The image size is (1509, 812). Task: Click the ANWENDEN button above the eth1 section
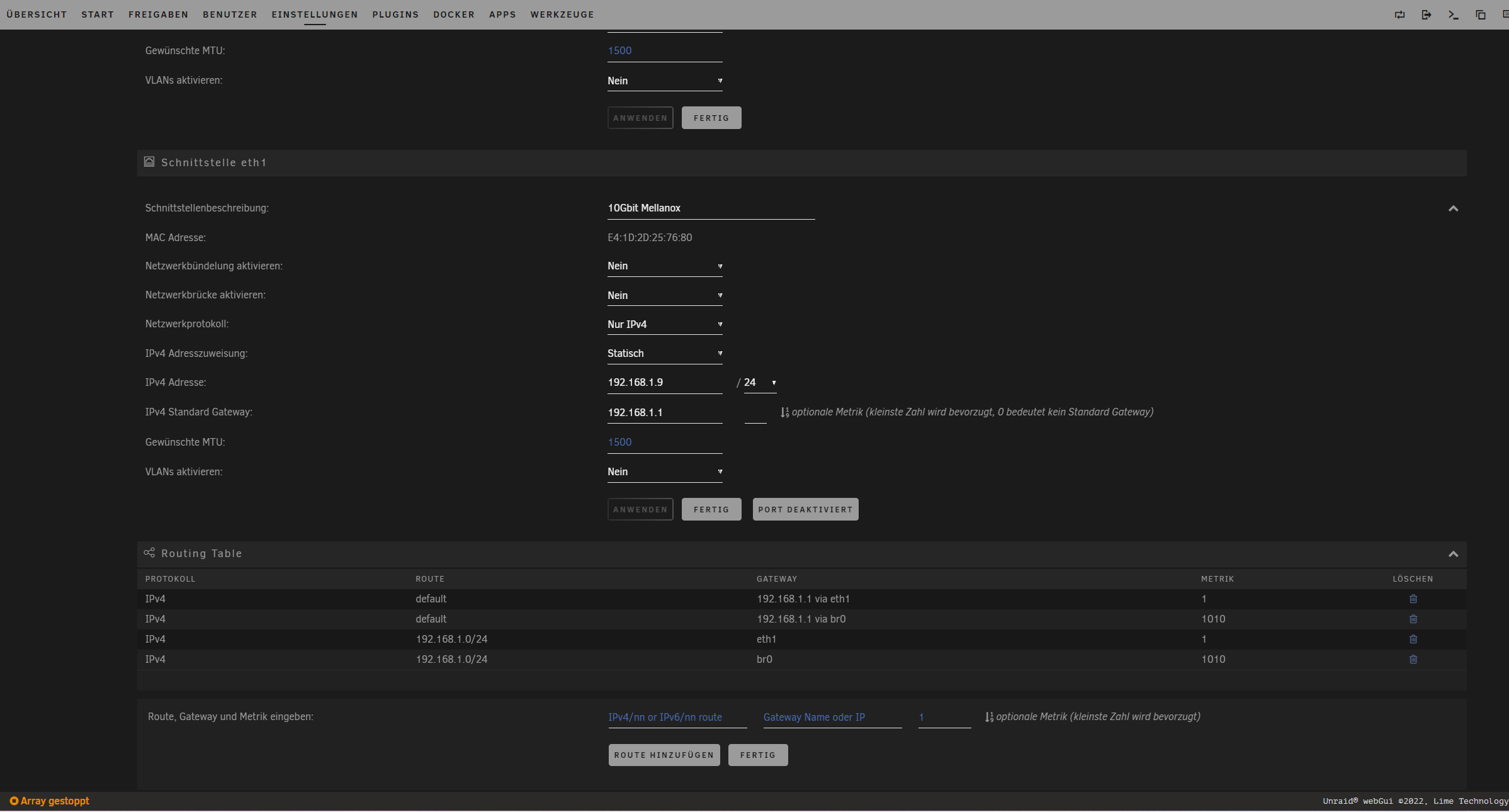coord(640,118)
